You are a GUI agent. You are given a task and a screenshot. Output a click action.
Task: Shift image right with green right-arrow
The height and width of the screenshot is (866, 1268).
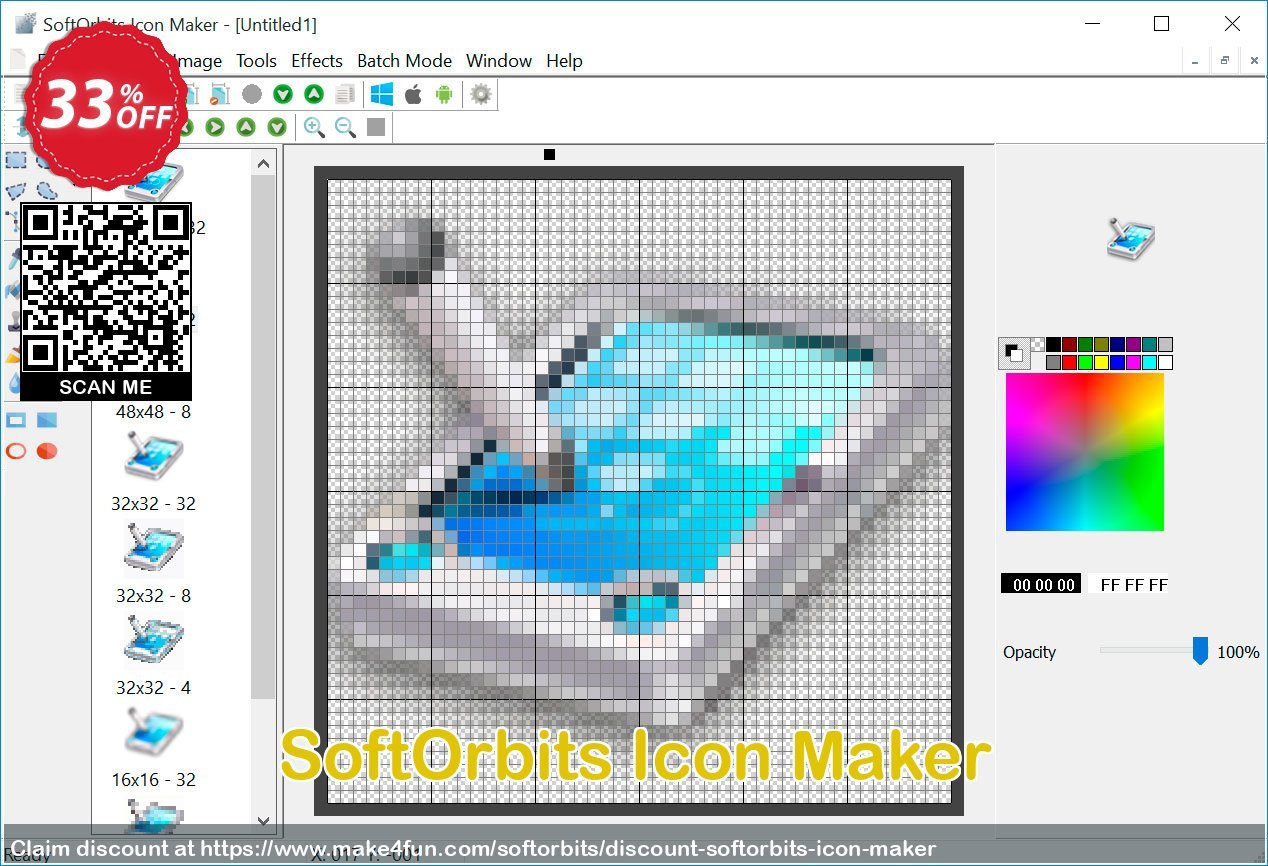click(214, 127)
